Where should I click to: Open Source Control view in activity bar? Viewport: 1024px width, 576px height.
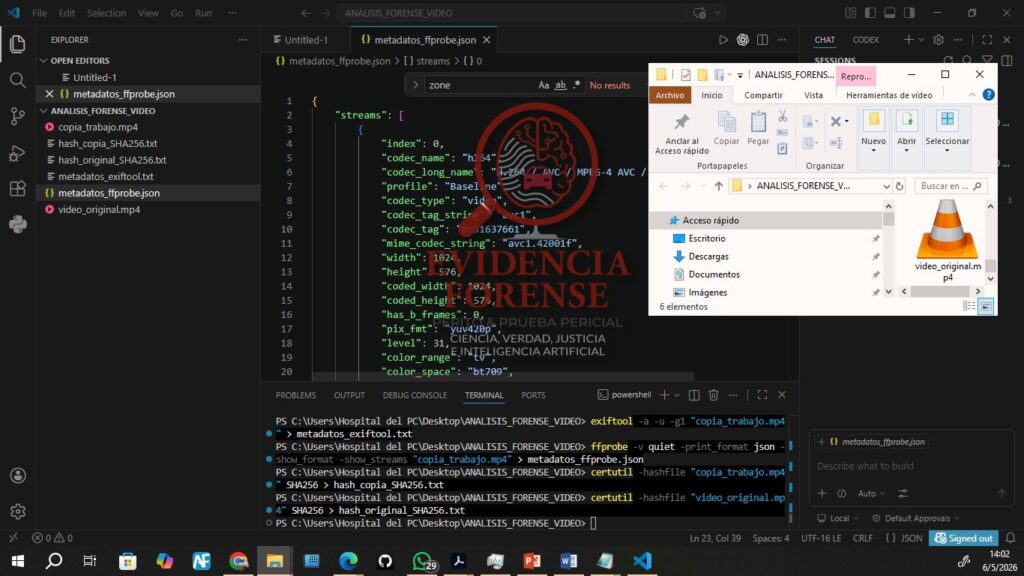click(18, 116)
